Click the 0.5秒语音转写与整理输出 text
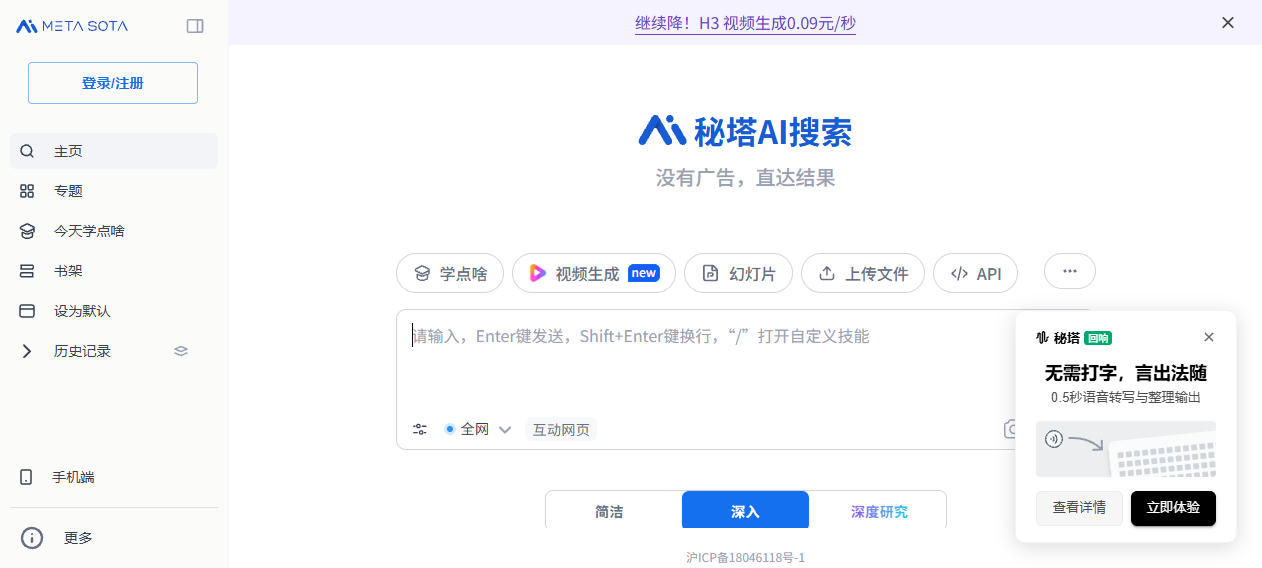Screen dimensions: 1262x568 [x=1126, y=397]
